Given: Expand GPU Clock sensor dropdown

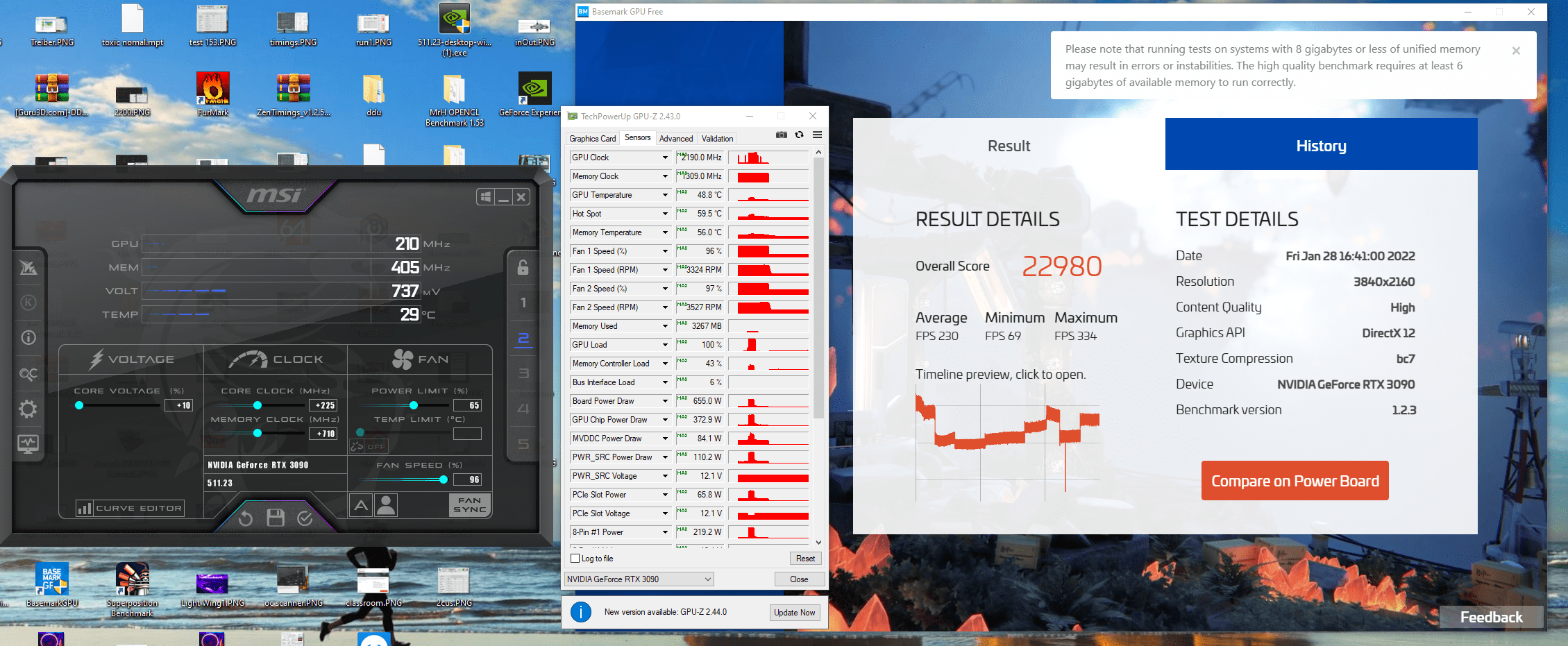Looking at the screenshot, I should coord(665,158).
